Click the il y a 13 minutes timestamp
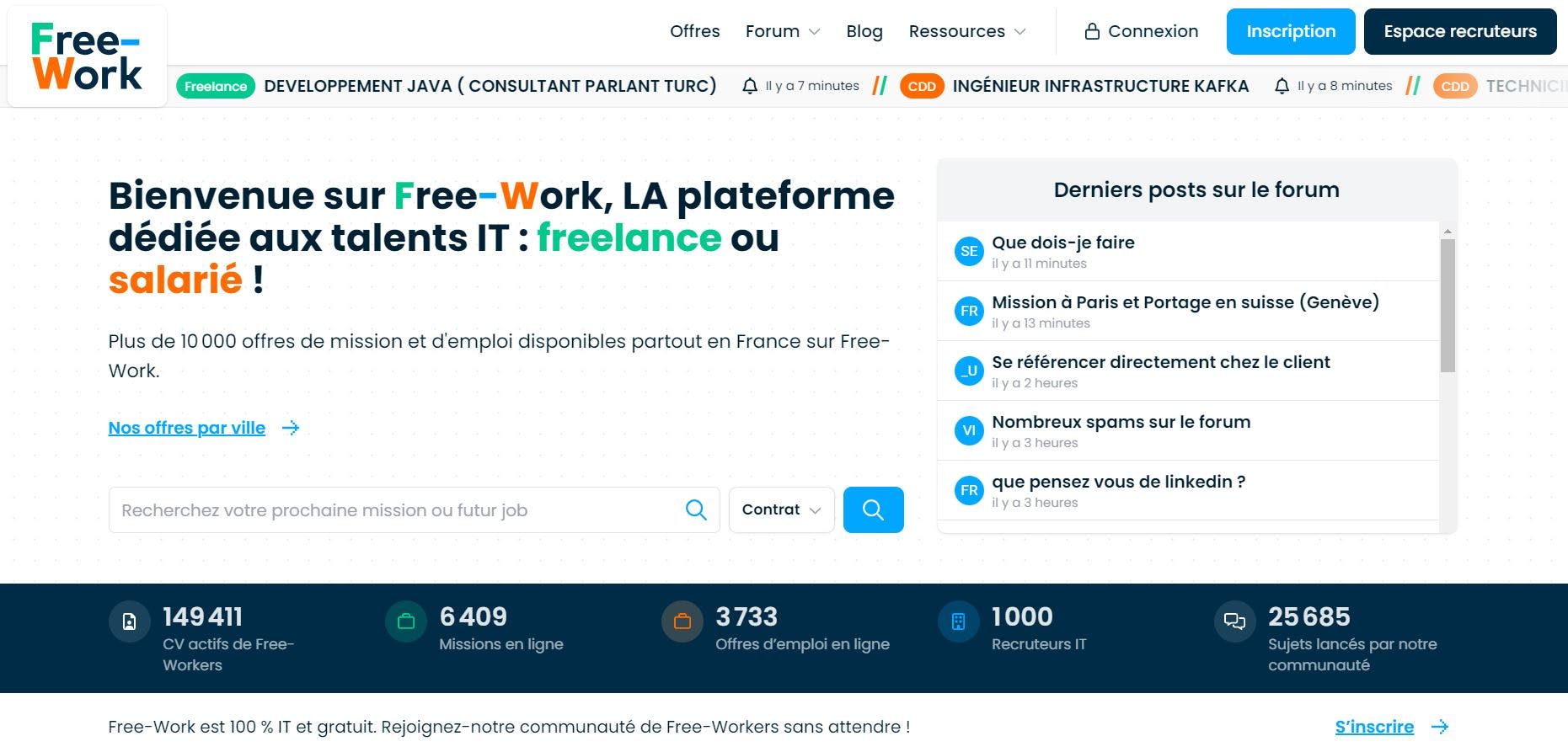The width and height of the screenshot is (1568, 752). 1041,323
